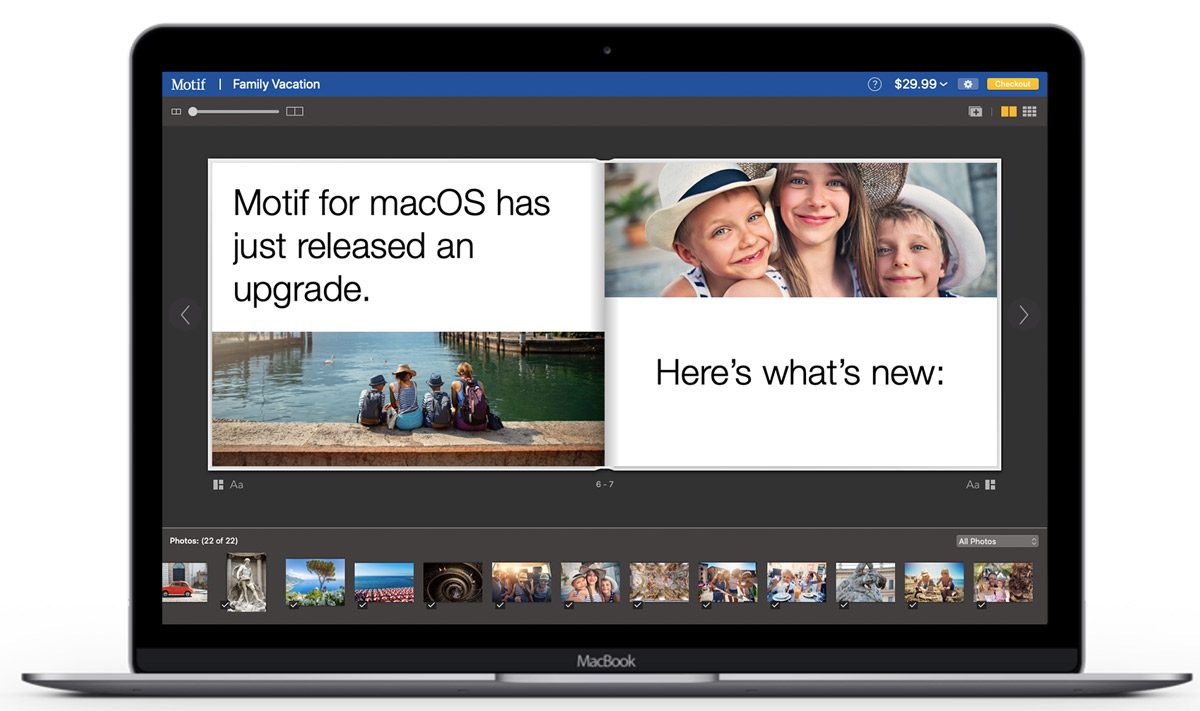Viewport: 1200px width, 711px height.
Task: Open the right page layout options icon
Action: tap(990, 484)
